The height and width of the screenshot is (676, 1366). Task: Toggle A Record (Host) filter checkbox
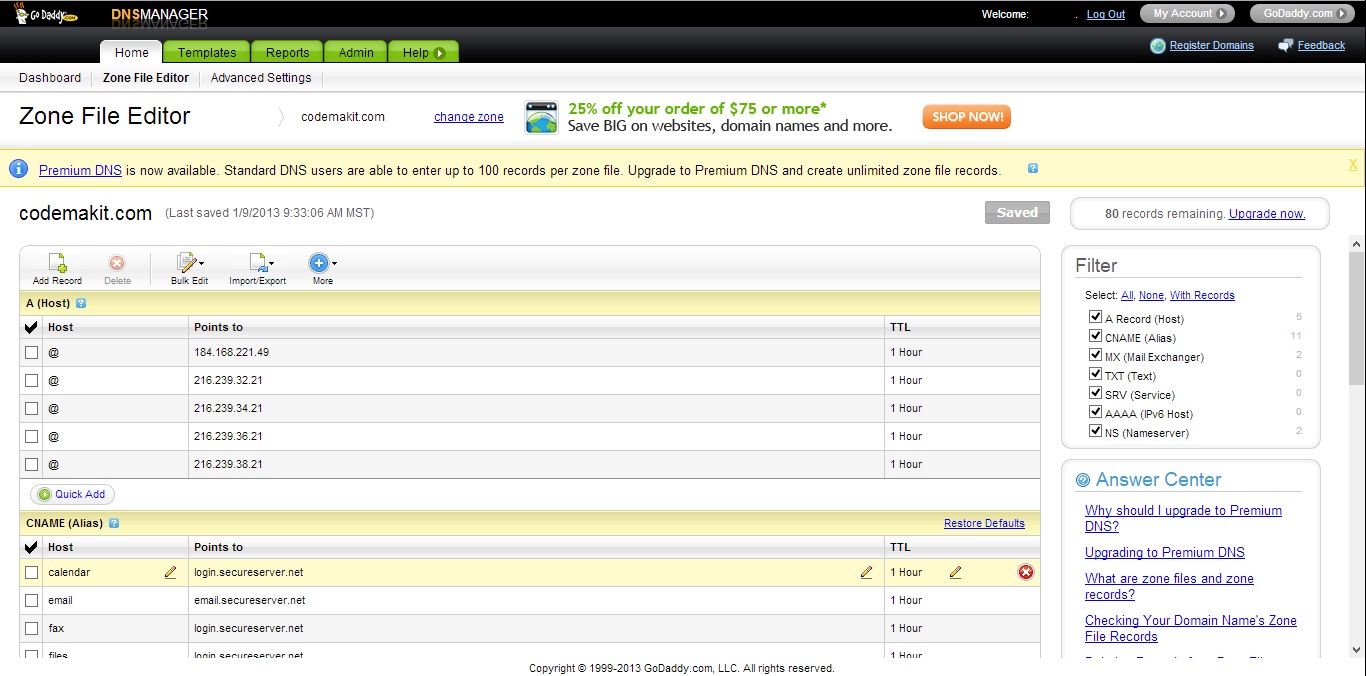click(x=1095, y=317)
